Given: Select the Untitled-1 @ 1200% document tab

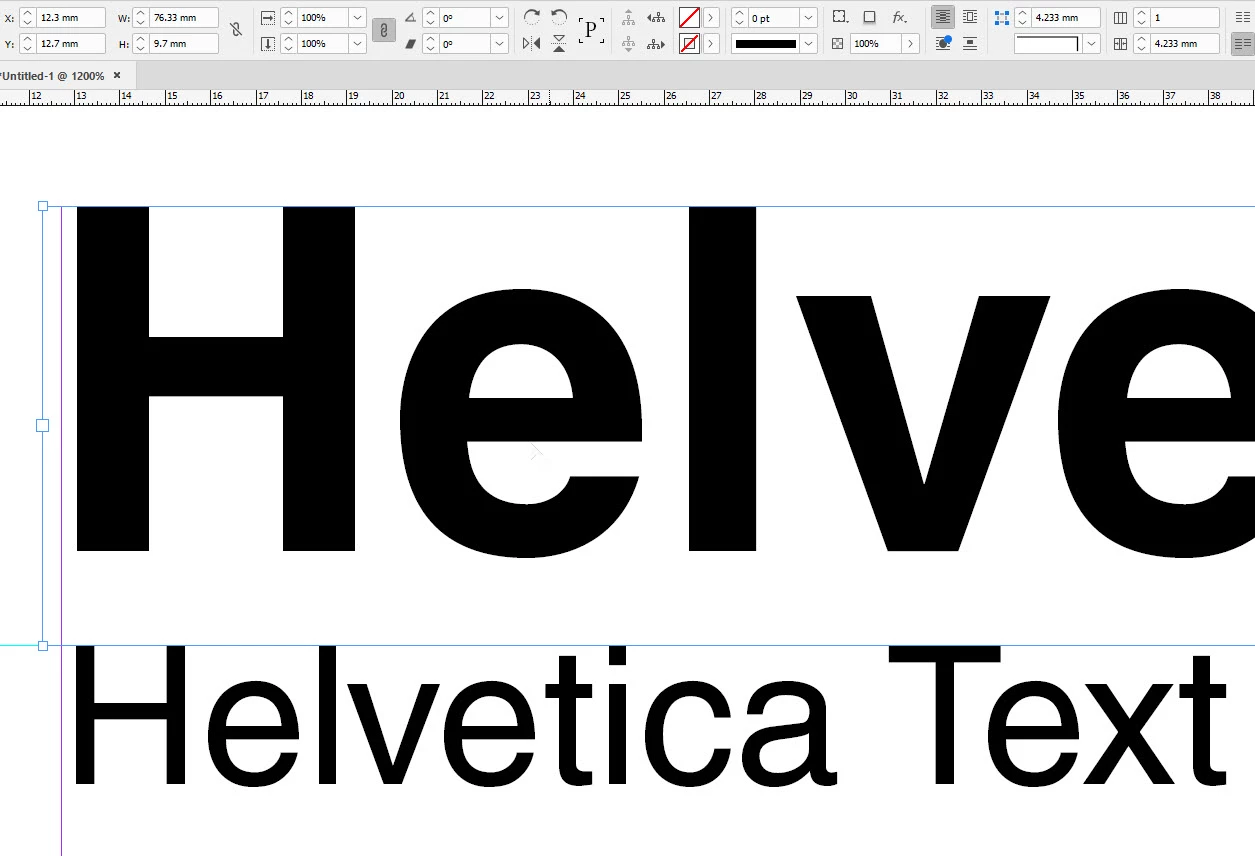Looking at the screenshot, I should pos(54,75).
